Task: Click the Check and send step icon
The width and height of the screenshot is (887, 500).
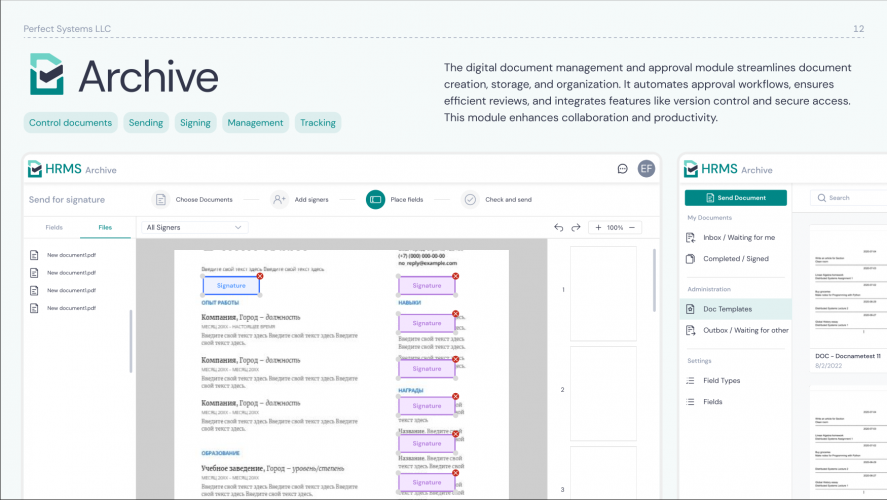Action: pos(470,200)
